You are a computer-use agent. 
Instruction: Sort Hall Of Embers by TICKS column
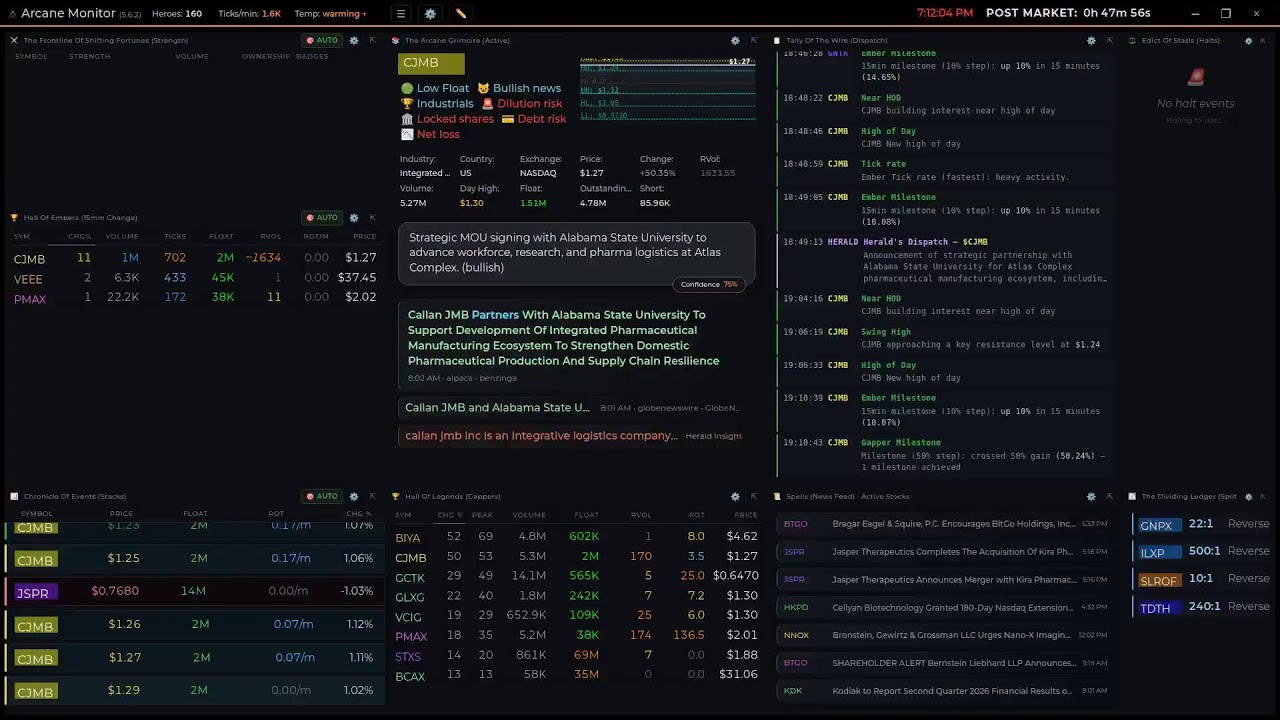tap(175, 236)
